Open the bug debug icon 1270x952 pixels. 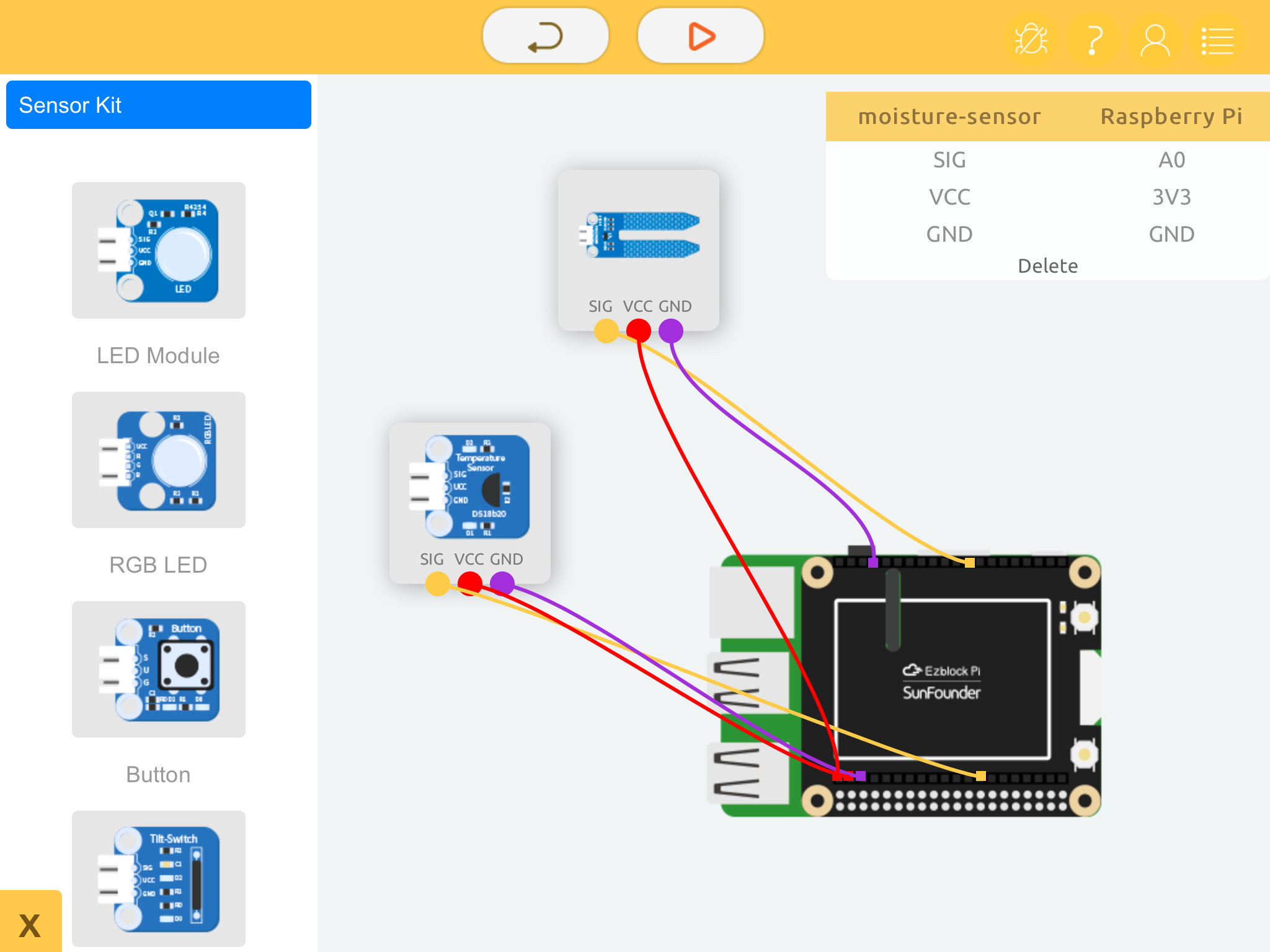1031,40
